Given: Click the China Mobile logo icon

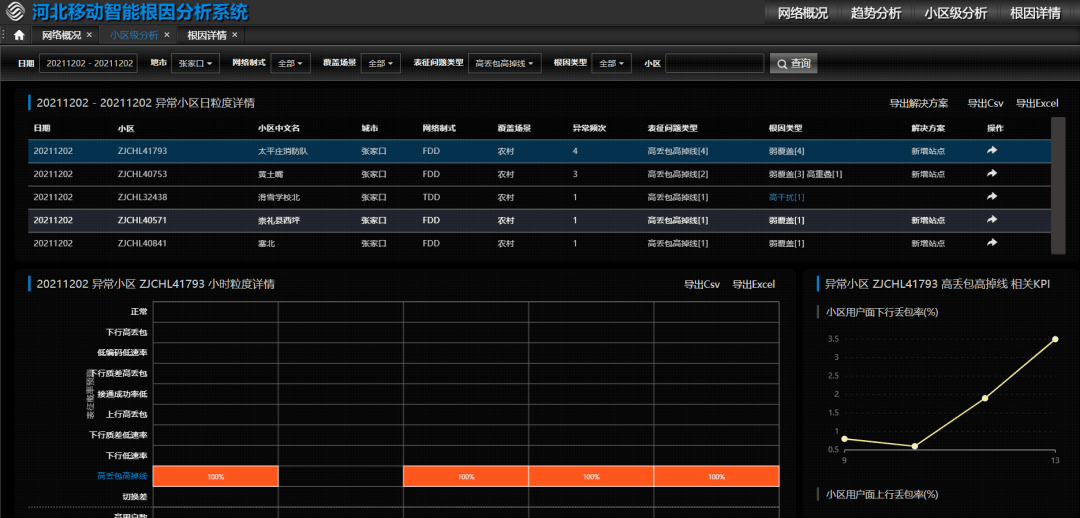Looking at the screenshot, I should point(16,12).
